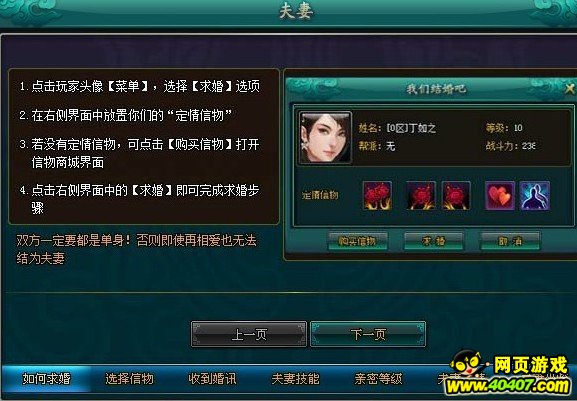Click the player portrait of 丁如之
The width and height of the screenshot is (577, 401).
(x=325, y=138)
